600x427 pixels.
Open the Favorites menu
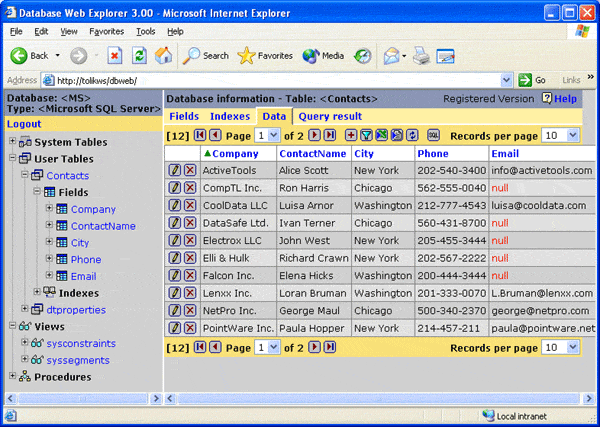107,32
